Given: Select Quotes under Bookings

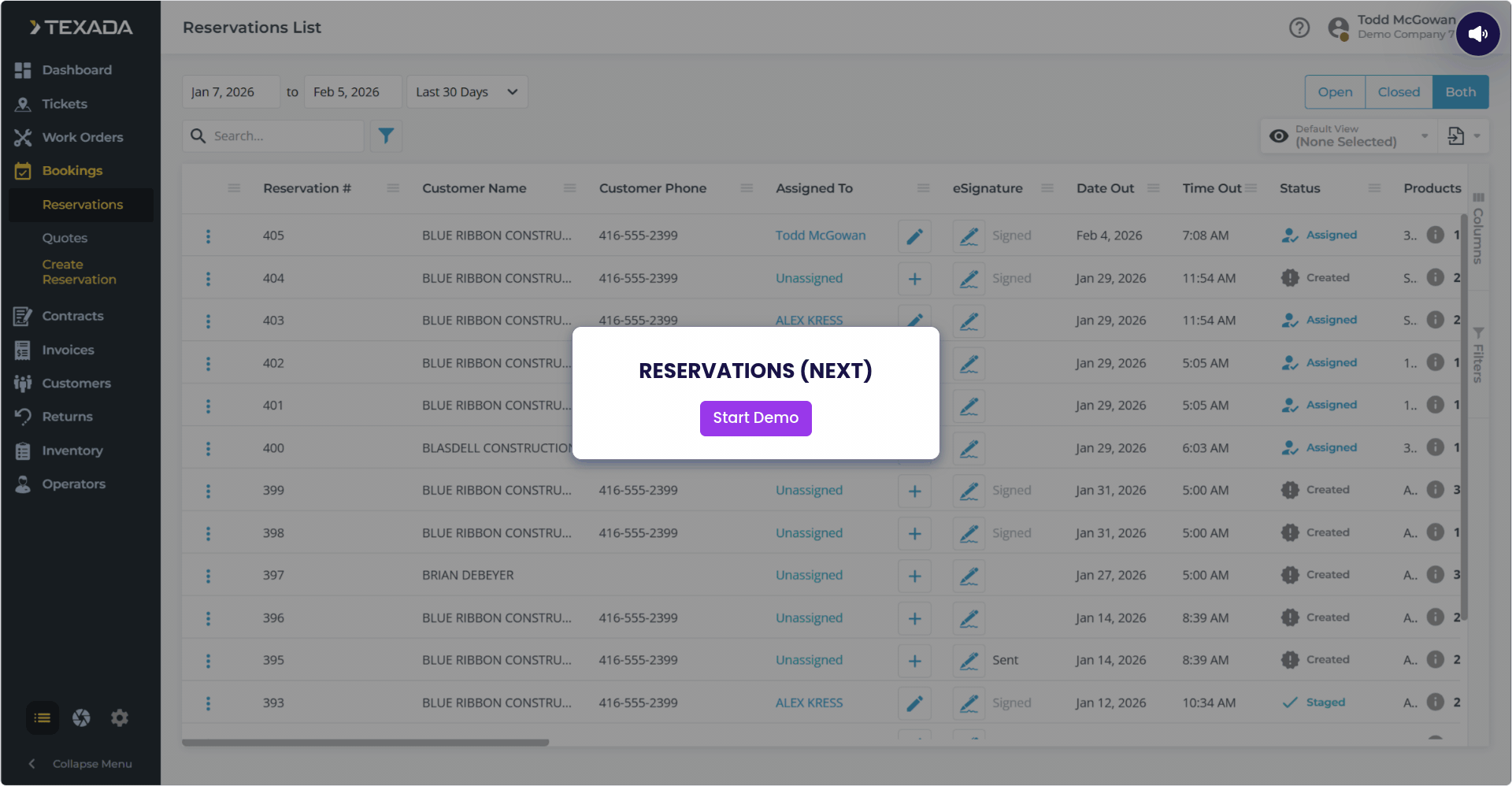Looking at the screenshot, I should point(65,238).
